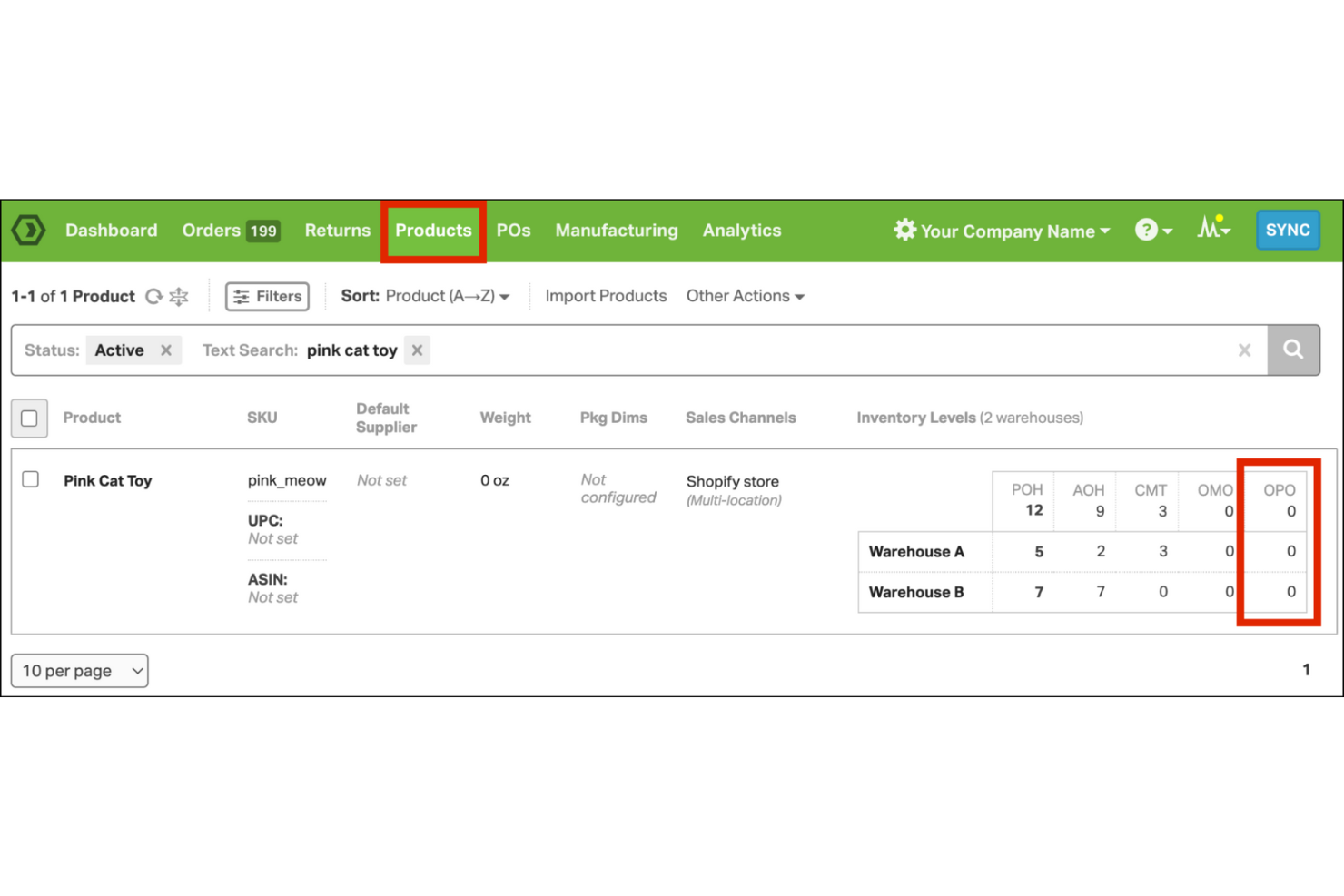The width and height of the screenshot is (1344, 896).
Task: Select all products via header checkbox
Action: 29,418
